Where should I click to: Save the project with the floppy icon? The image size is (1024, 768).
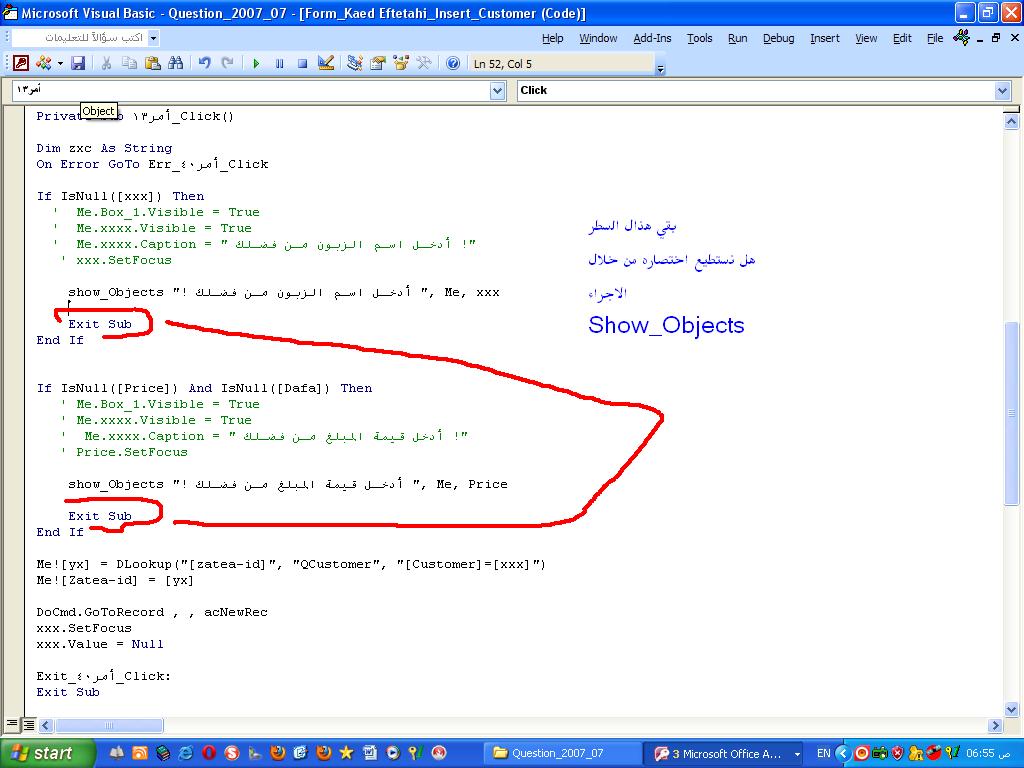tap(78, 63)
